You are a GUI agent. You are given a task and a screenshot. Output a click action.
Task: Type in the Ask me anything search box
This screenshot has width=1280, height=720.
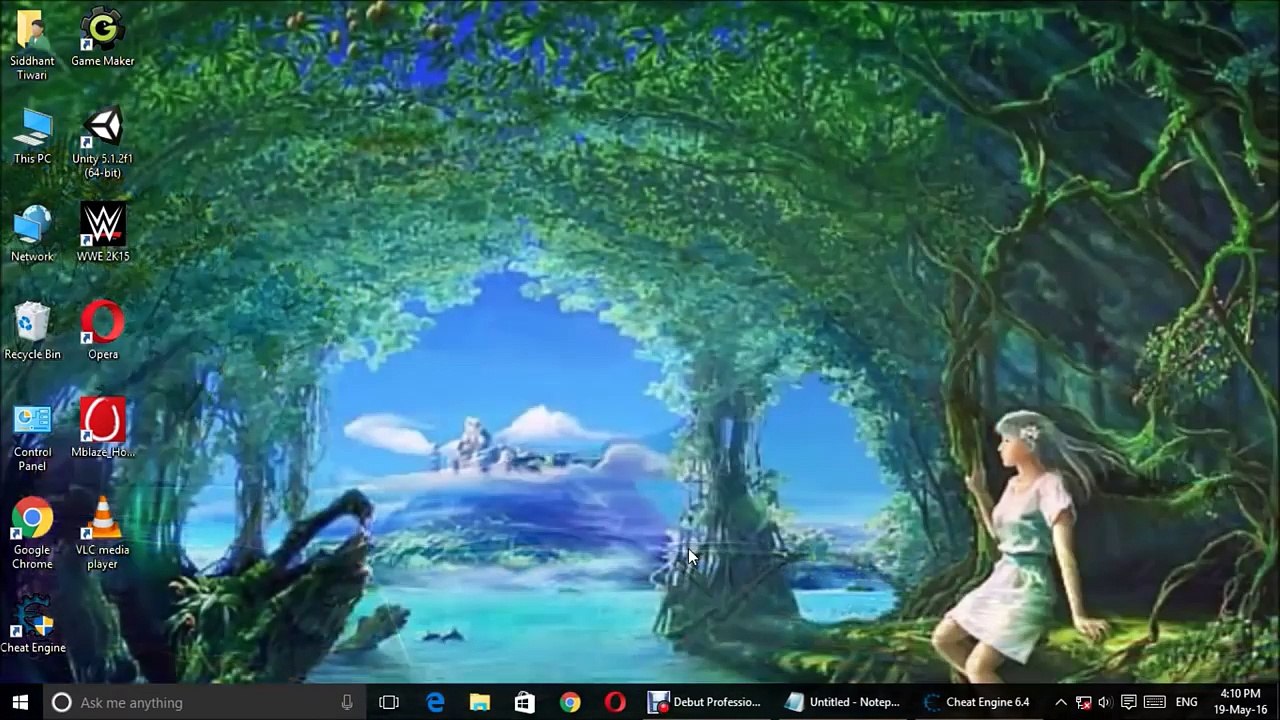tap(205, 702)
